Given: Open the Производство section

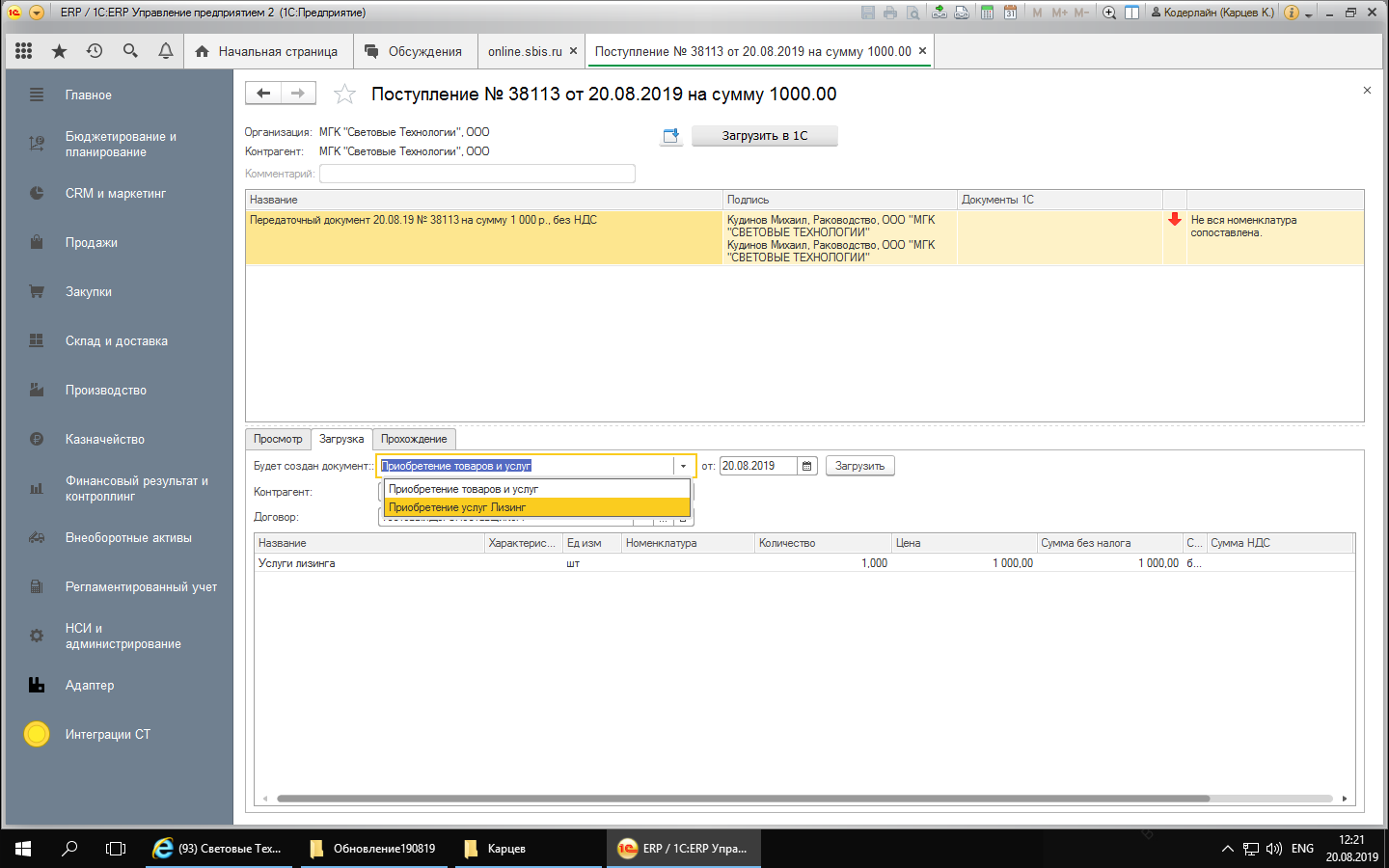Looking at the screenshot, I should (118, 390).
